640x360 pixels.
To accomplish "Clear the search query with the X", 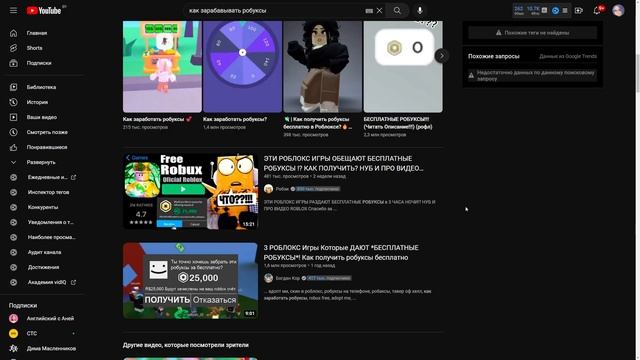I will coord(380,11).
